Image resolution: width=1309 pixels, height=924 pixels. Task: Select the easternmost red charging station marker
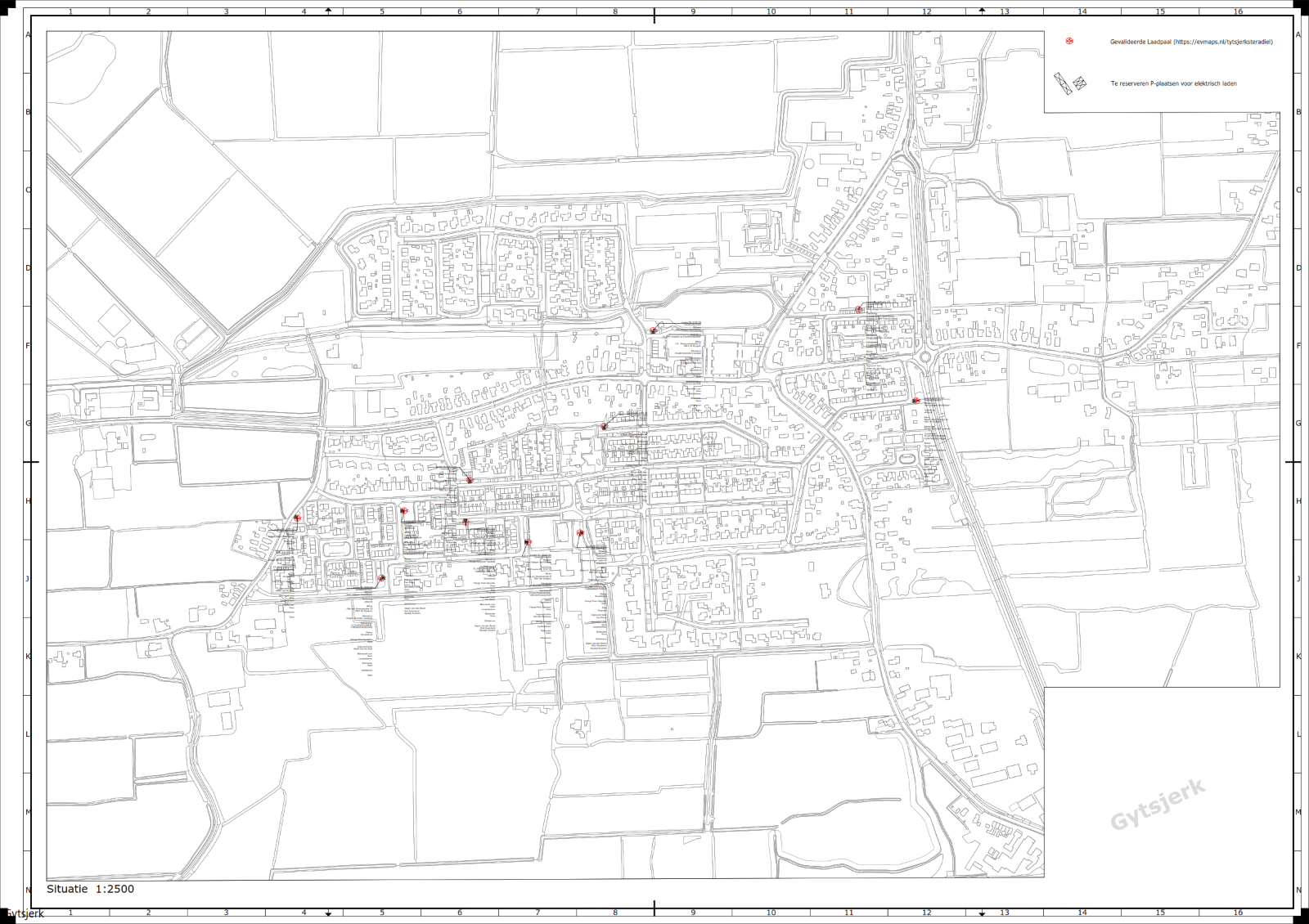[x=915, y=401]
